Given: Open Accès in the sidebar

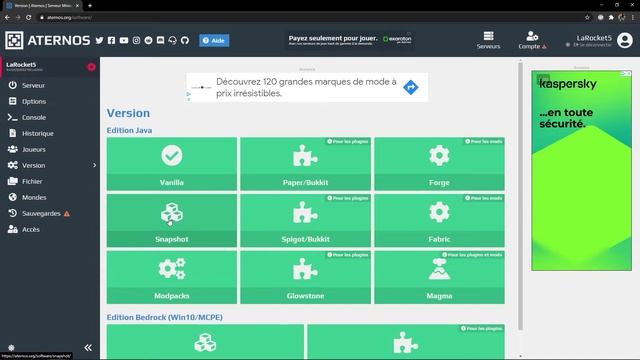Looking at the screenshot, I should (x=50, y=229).
